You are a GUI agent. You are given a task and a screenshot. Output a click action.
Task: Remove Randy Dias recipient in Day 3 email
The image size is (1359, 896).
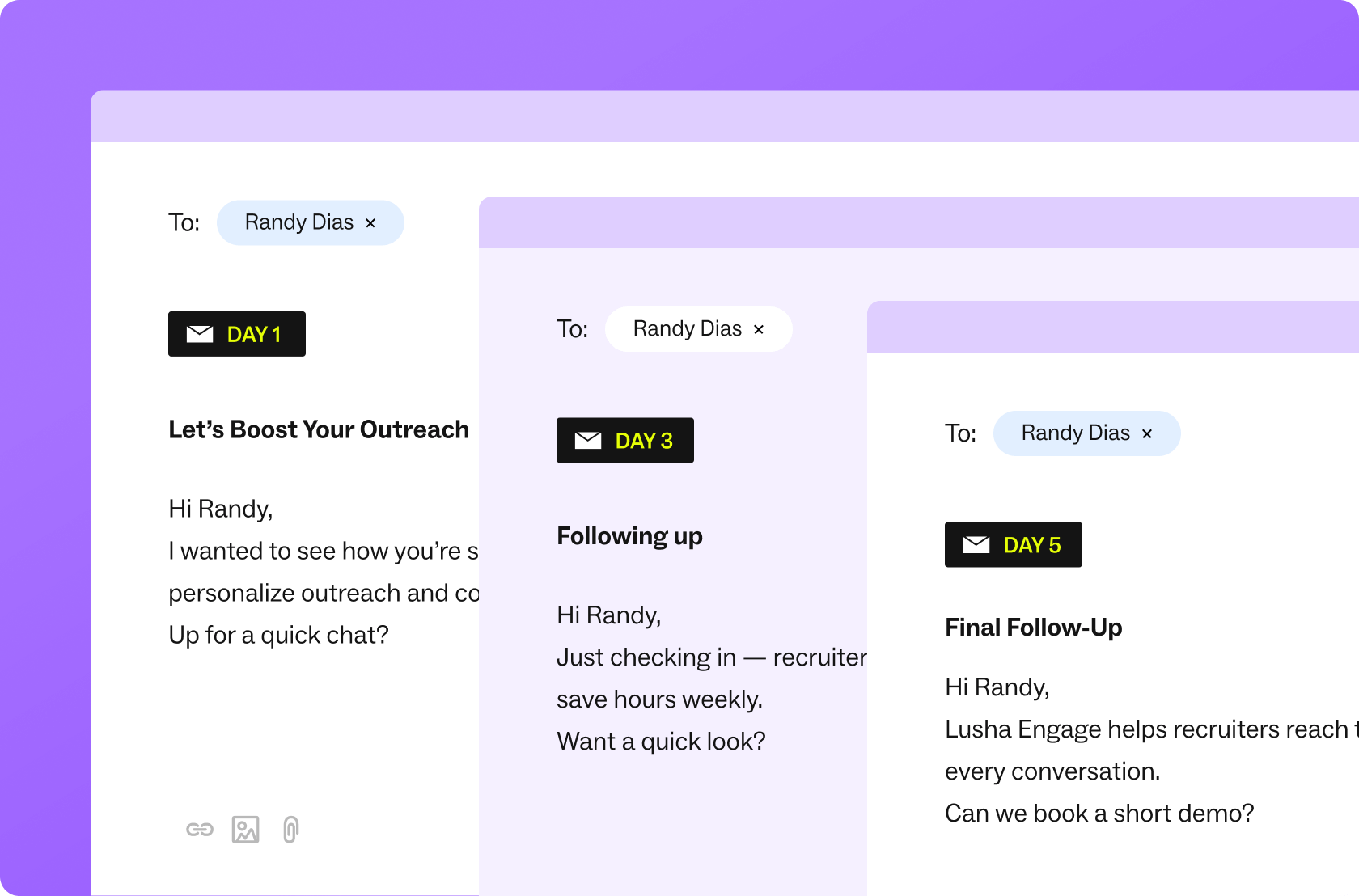(759, 330)
